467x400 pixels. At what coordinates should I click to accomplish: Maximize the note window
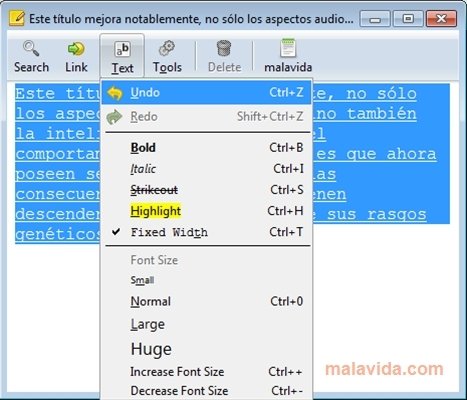408,19
